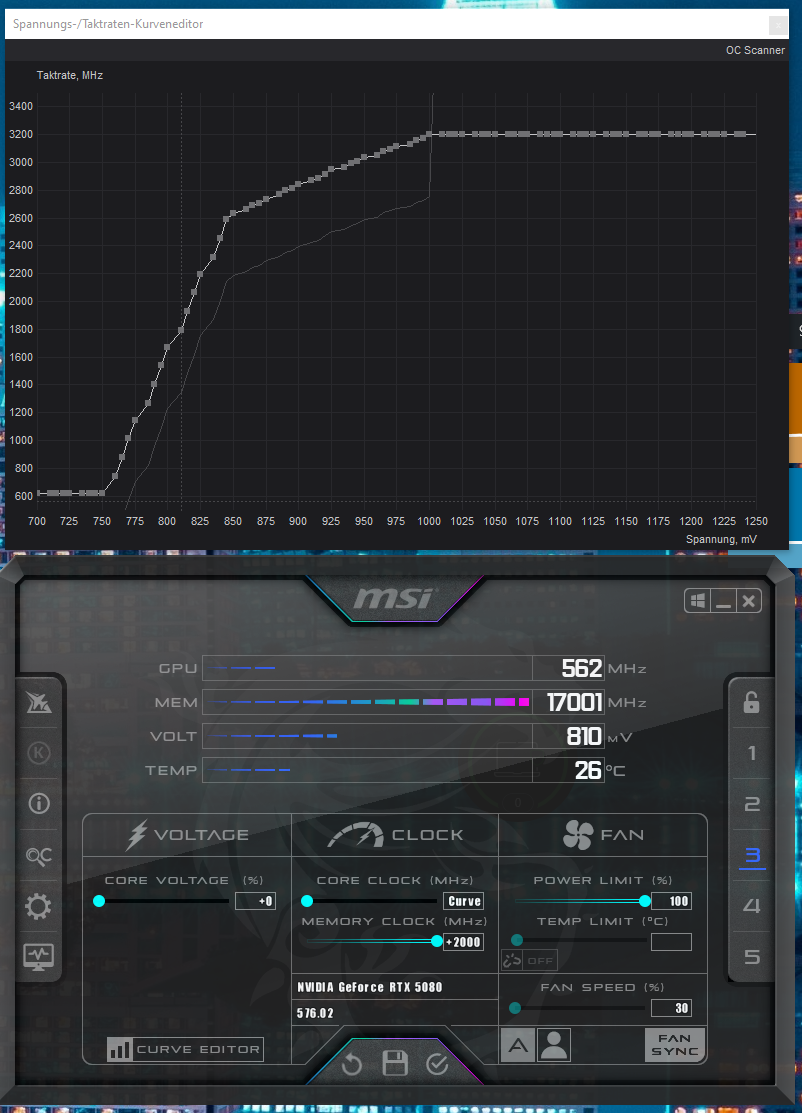802x1113 pixels.
Task: Click NVIDIA GeForce RTX 5080 text
Action: (370, 987)
